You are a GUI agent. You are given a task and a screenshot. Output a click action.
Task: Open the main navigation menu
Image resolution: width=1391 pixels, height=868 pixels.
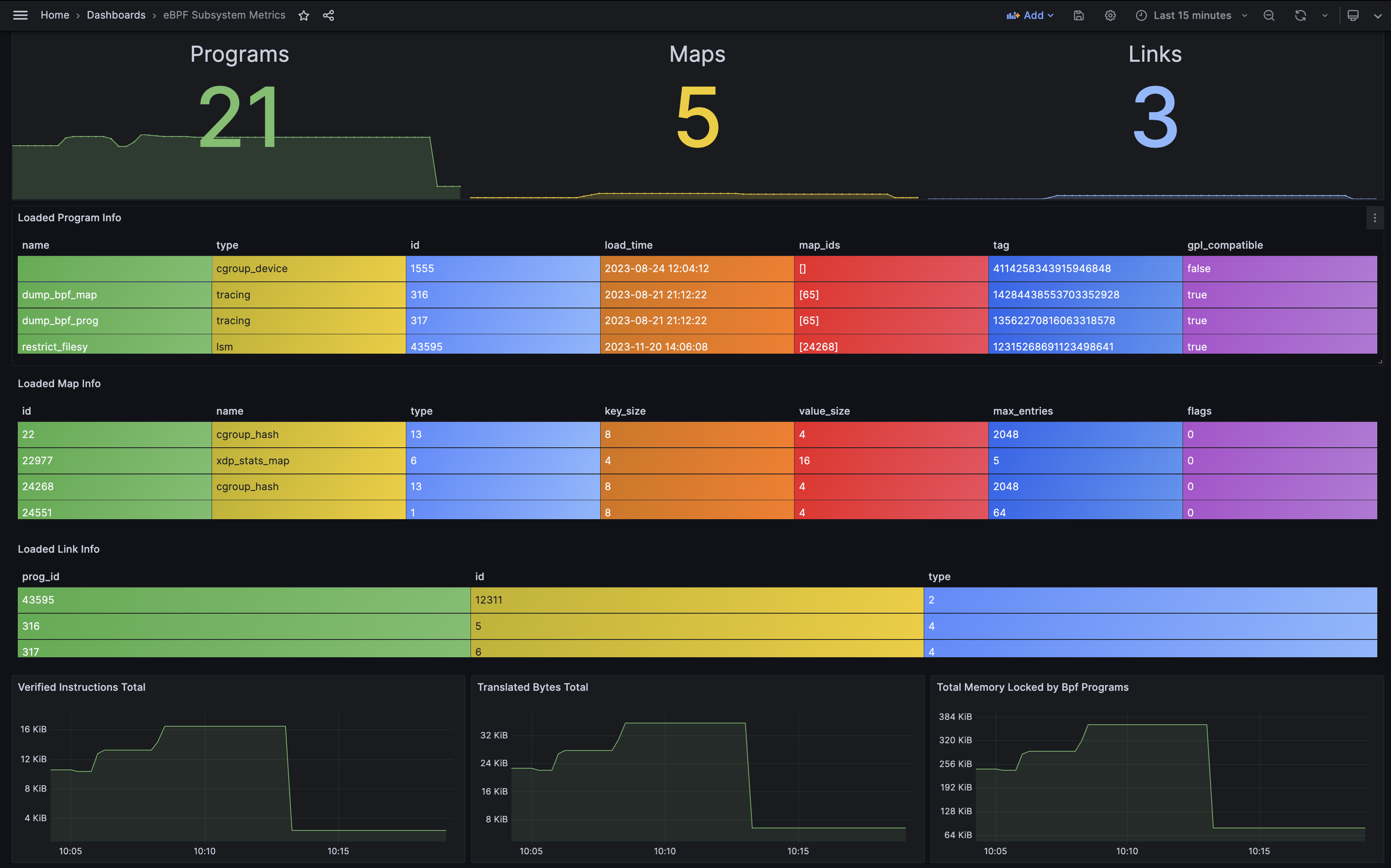click(20, 15)
